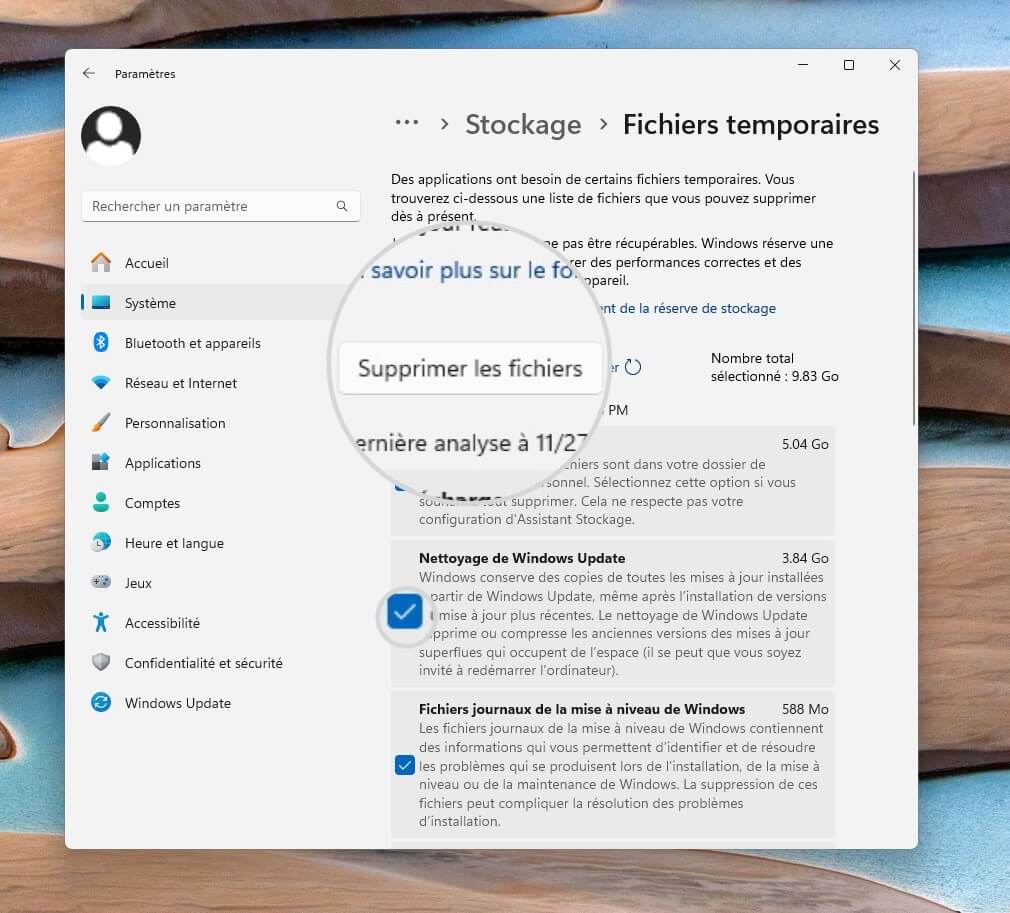1010x913 pixels.
Task: Expand the breadcrumb ellipsis menu
Action: pos(407,122)
